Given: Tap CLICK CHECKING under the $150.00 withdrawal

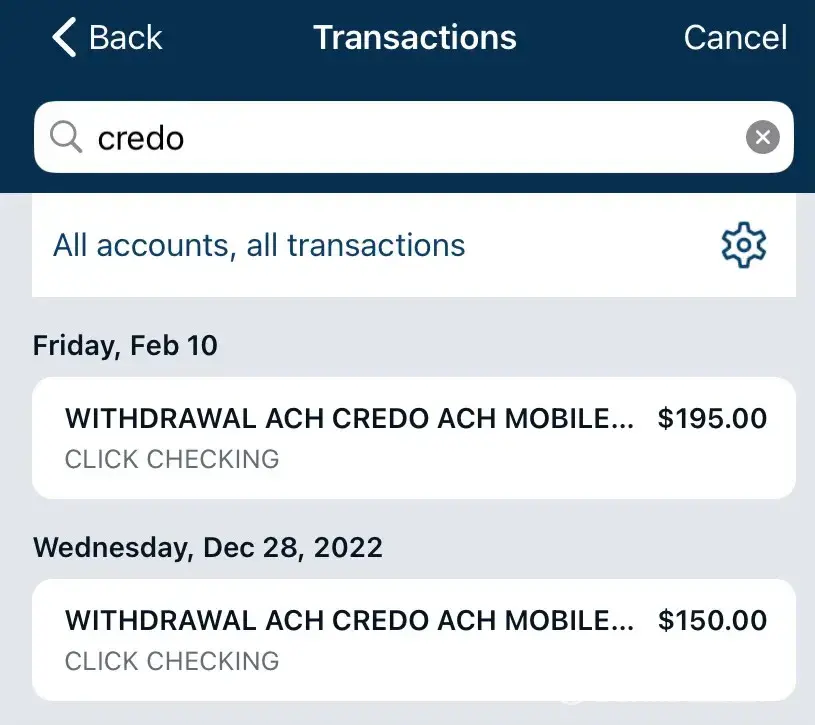Looking at the screenshot, I should click(172, 661).
